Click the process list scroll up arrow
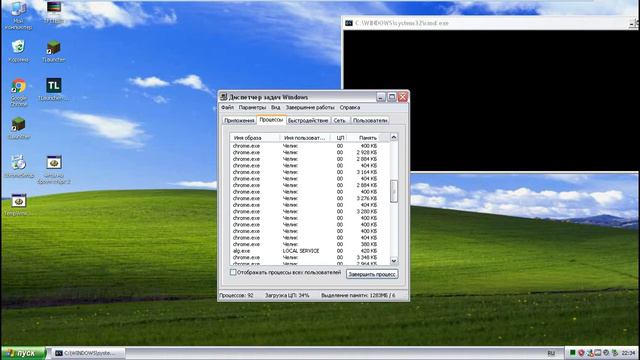Viewport: 640px width, 360px height. [x=393, y=137]
